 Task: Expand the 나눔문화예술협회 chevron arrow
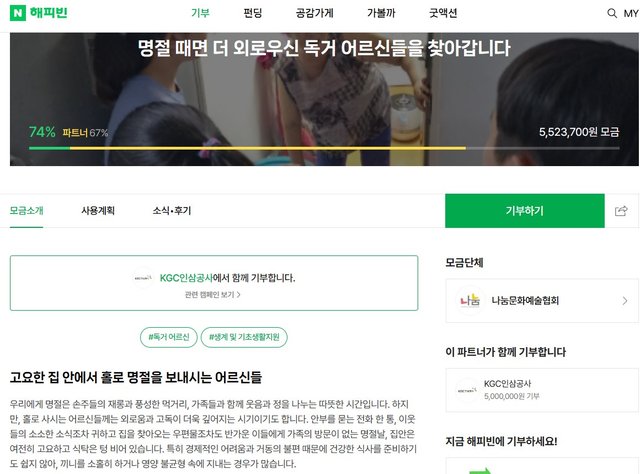click(x=624, y=301)
